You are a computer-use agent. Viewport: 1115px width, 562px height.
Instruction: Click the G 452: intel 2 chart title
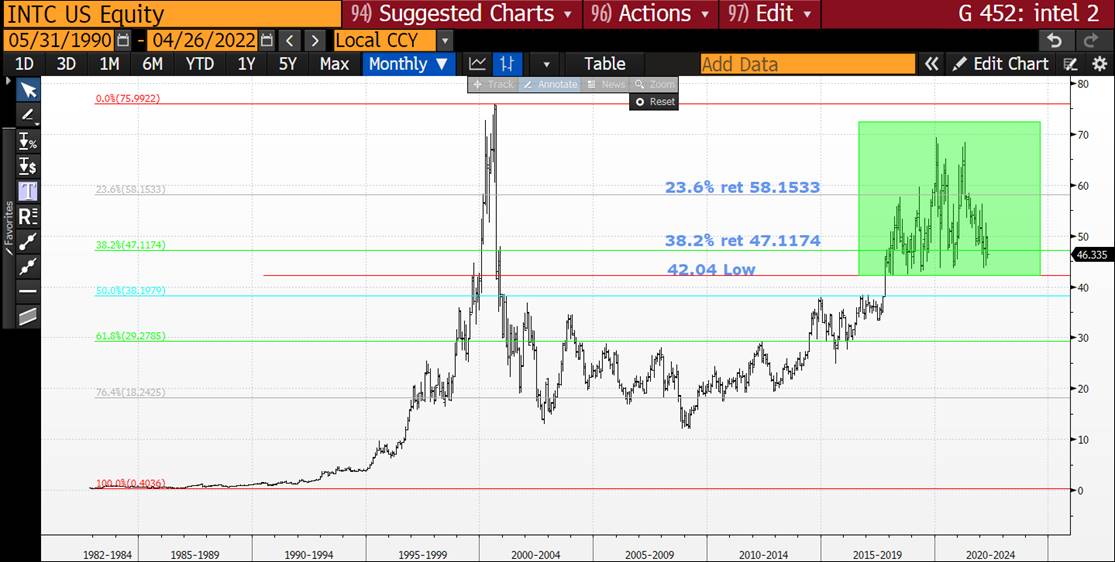coord(1028,14)
